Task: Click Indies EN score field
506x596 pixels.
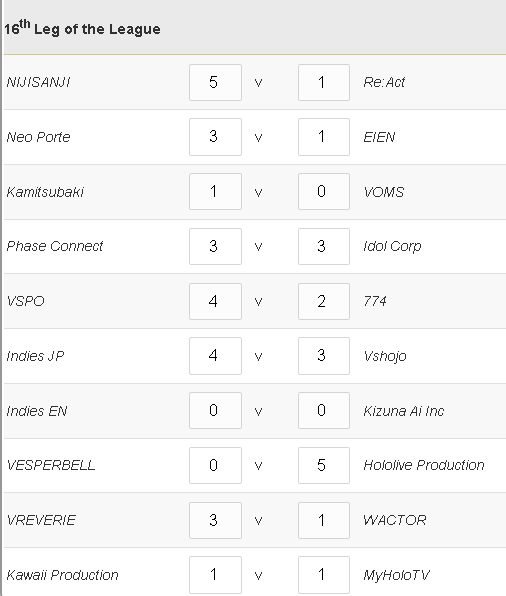Action: point(215,411)
